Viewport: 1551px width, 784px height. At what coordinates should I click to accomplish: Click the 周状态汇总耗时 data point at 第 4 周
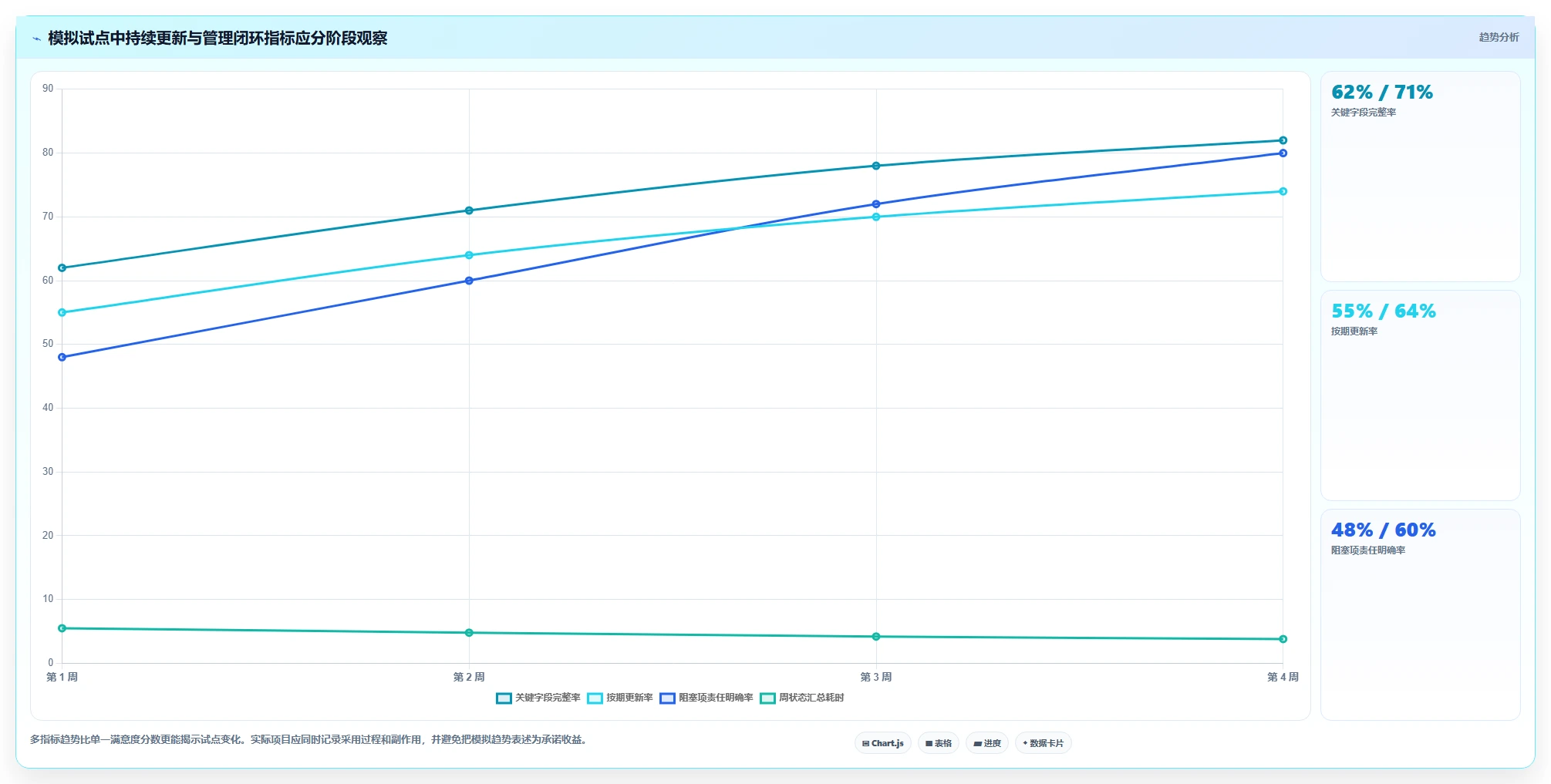1283,639
